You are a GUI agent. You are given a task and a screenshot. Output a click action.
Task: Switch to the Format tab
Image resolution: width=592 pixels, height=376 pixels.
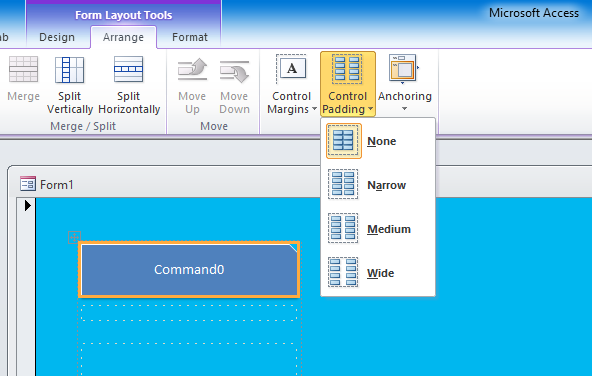(x=190, y=37)
